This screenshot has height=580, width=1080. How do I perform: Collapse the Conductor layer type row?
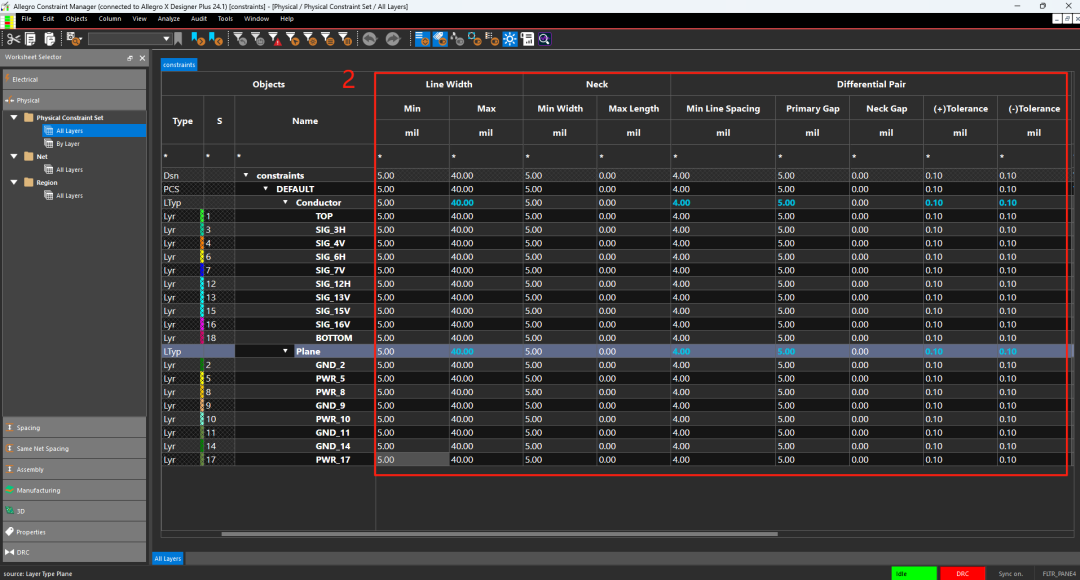(x=285, y=203)
